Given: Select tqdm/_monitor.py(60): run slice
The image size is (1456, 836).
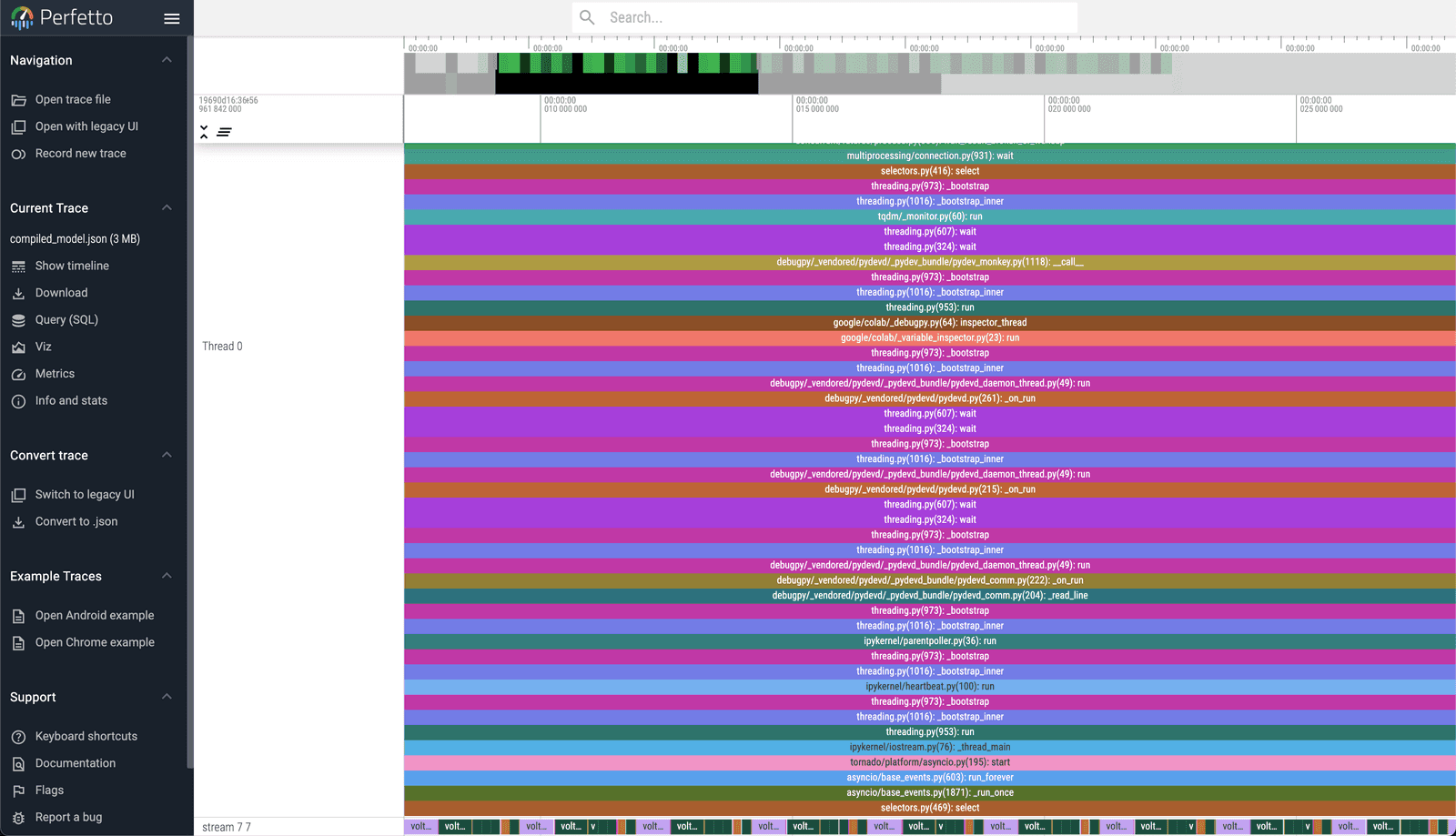Looking at the screenshot, I should pyautogui.click(x=930, y=217).
